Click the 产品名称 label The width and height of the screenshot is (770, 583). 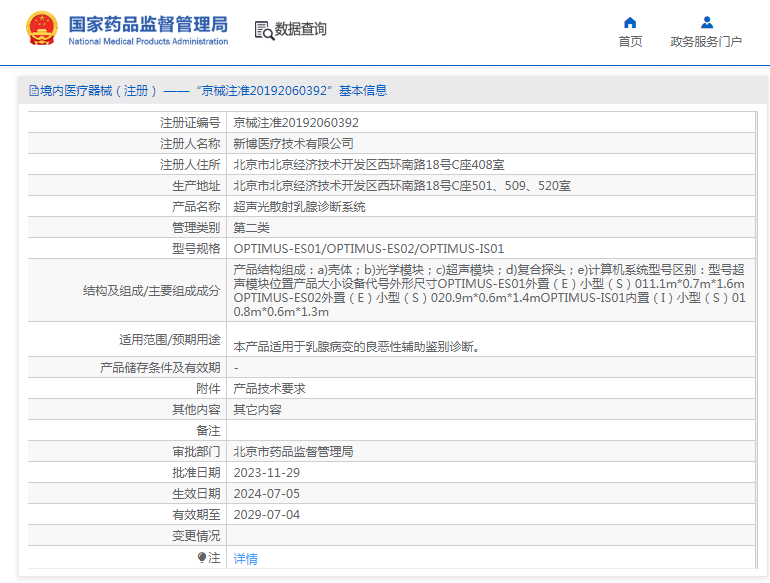pyautogui.click(x=196, y=207)
